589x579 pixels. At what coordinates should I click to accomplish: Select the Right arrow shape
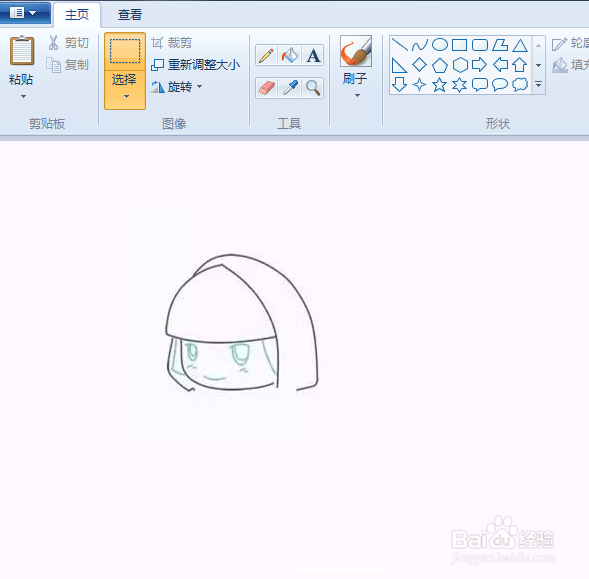point(479,65)
